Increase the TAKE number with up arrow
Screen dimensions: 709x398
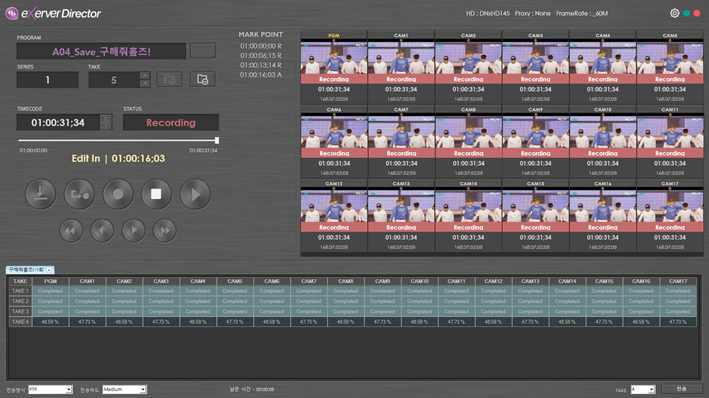point(145,75)
